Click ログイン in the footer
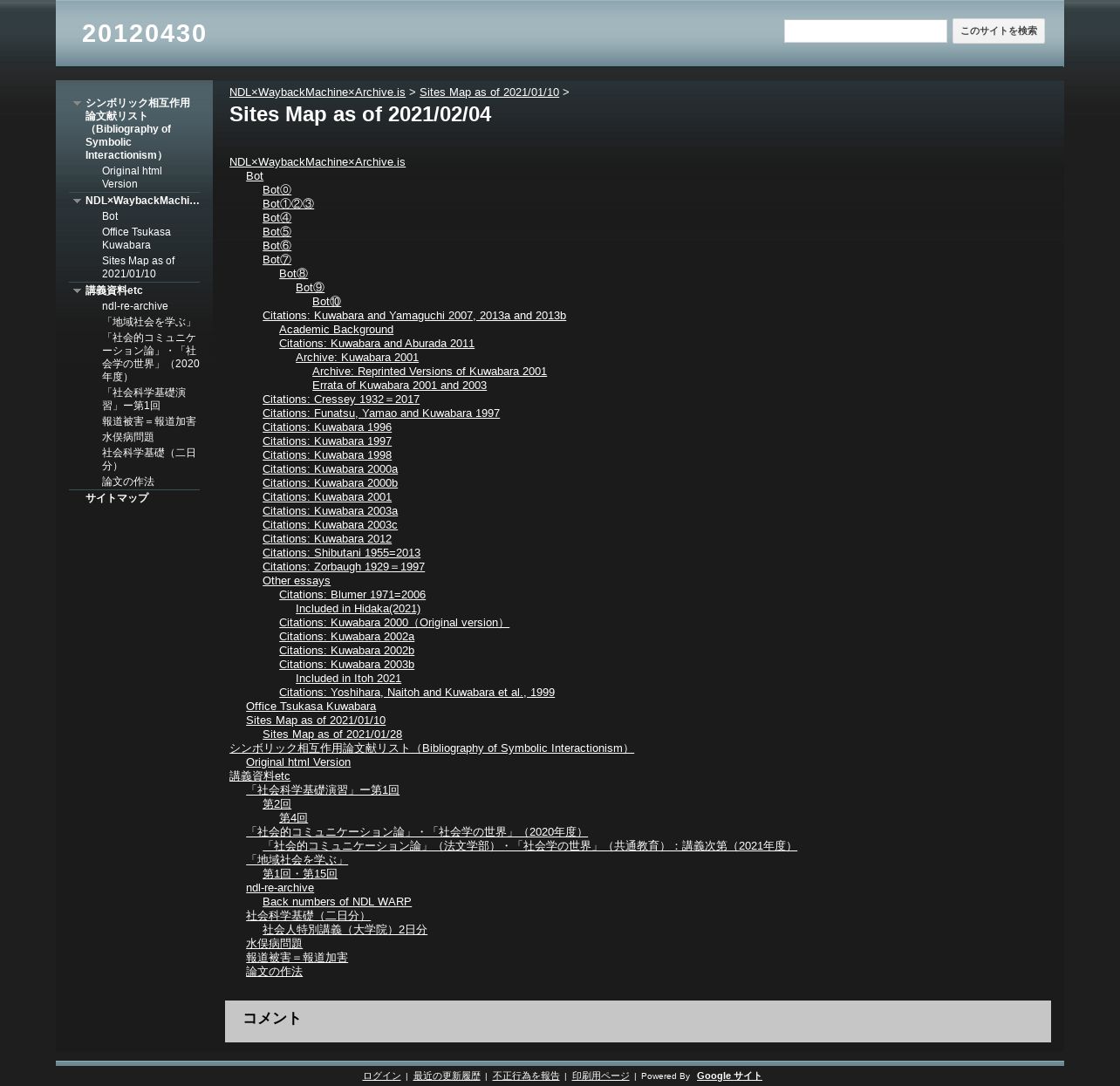Screen dimensions: 1120x1086 [382, 1076]
